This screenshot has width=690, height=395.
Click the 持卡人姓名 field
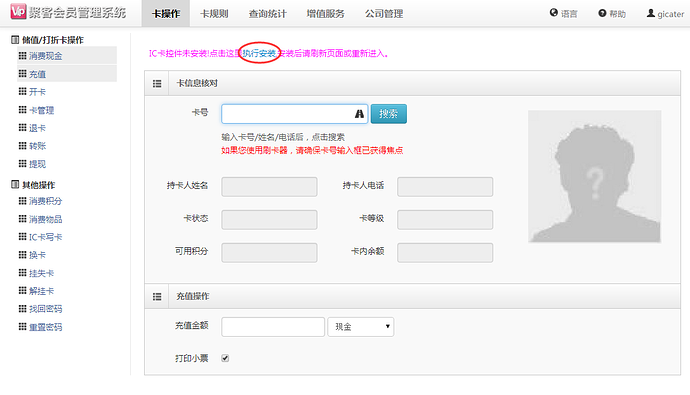(269, 187)
